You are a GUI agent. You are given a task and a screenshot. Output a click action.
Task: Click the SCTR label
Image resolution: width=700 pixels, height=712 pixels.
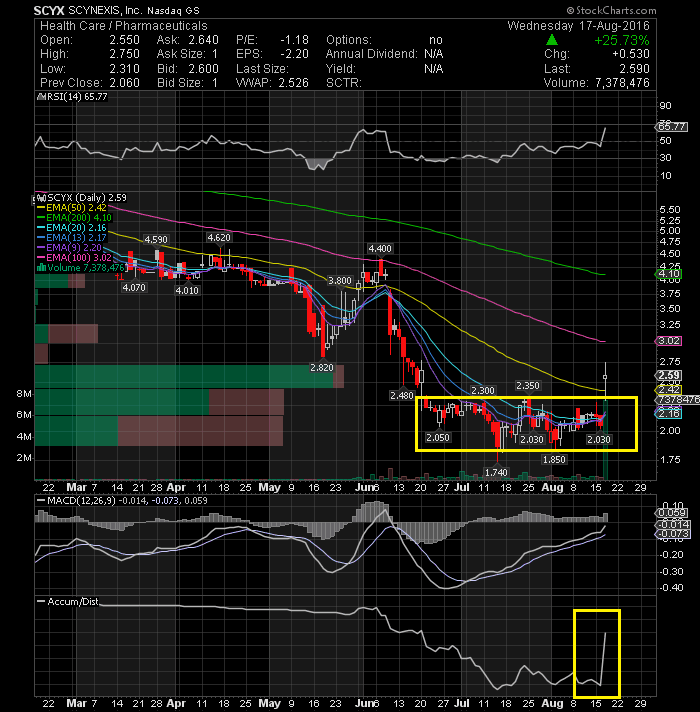coord(344,83)
